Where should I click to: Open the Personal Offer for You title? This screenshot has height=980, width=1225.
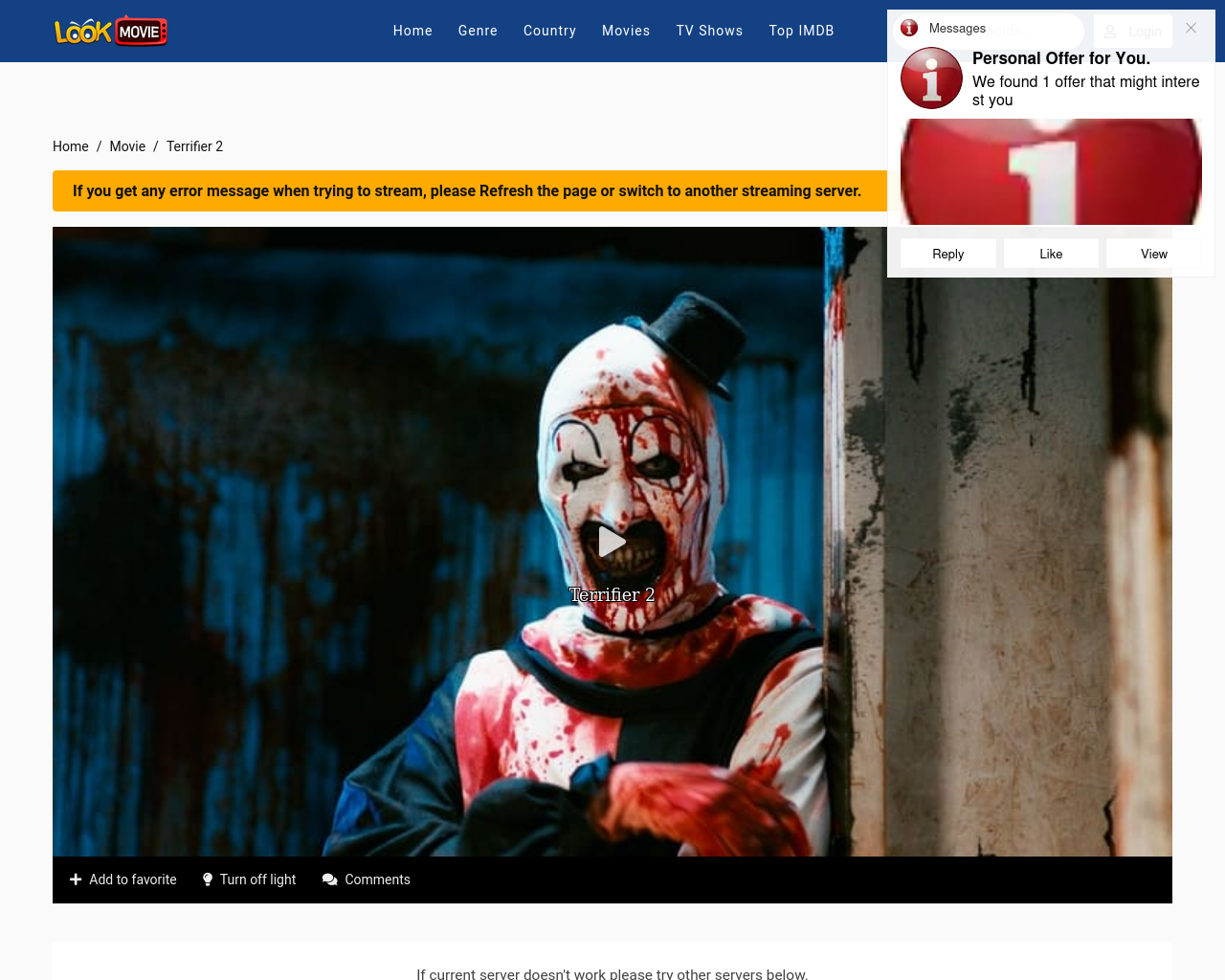(1061, 58)
